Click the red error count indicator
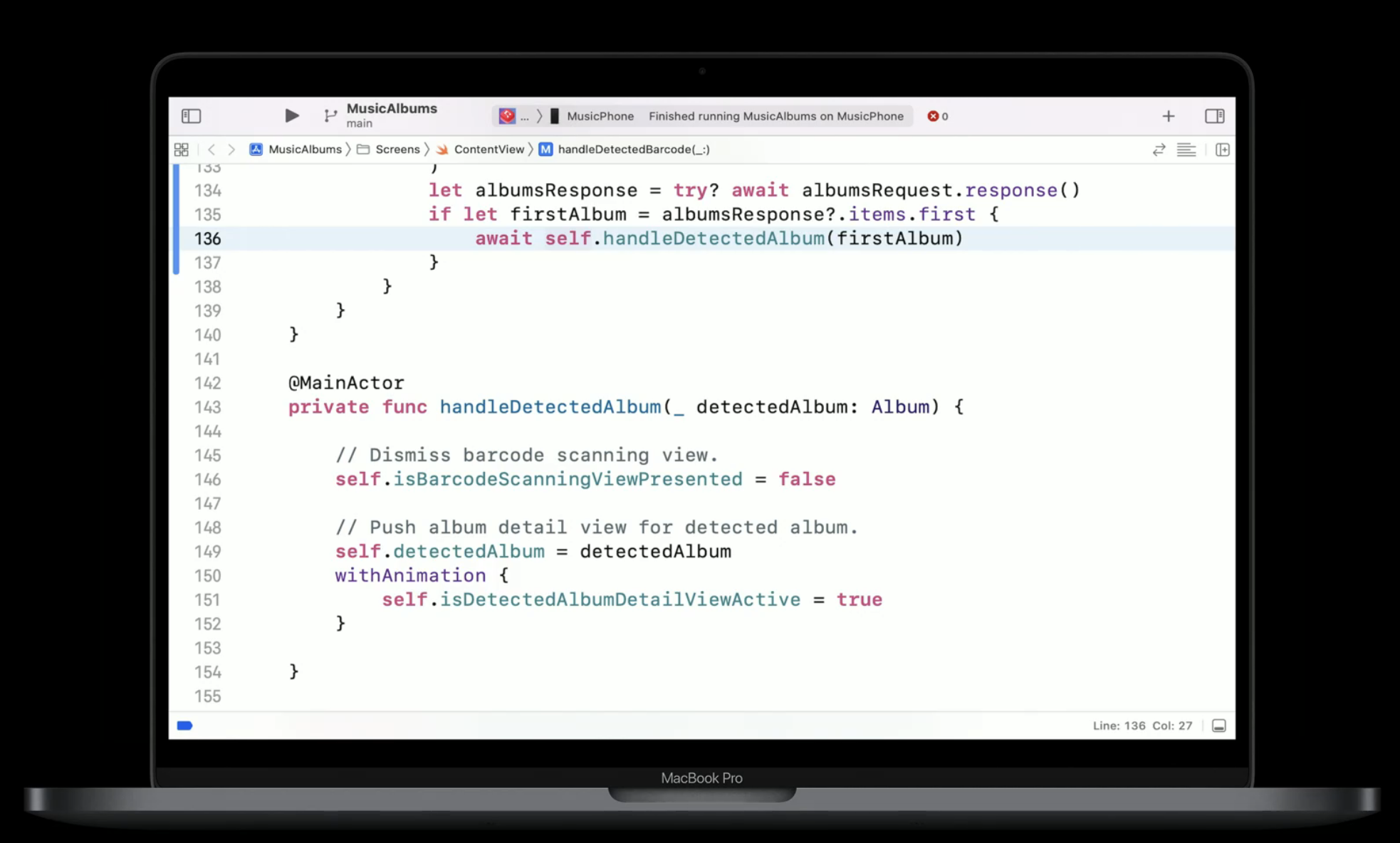This screenshot has width=1400, height=843. tap(937, 116)
